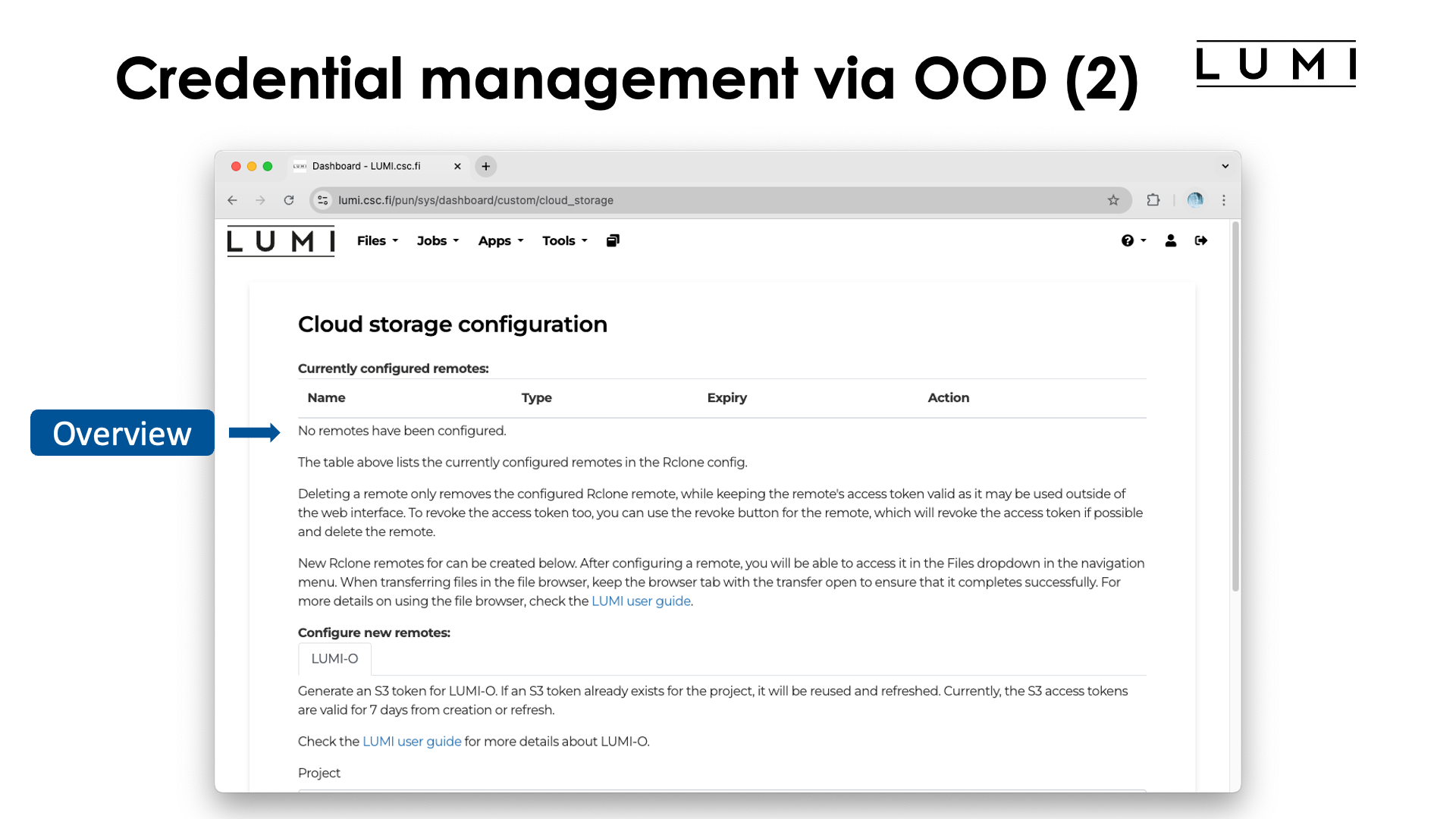The image size is (1456, 819).
Task: Click the LUMI-O configure remote button
Action: point(334,658)
